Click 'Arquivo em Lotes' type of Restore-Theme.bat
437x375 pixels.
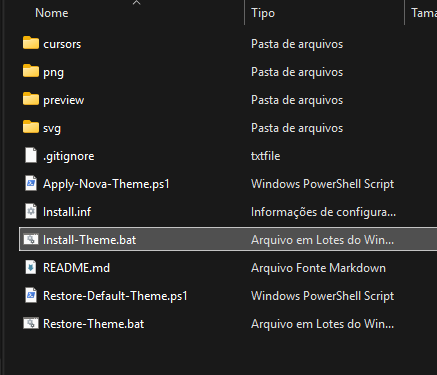tap(323, 324)
